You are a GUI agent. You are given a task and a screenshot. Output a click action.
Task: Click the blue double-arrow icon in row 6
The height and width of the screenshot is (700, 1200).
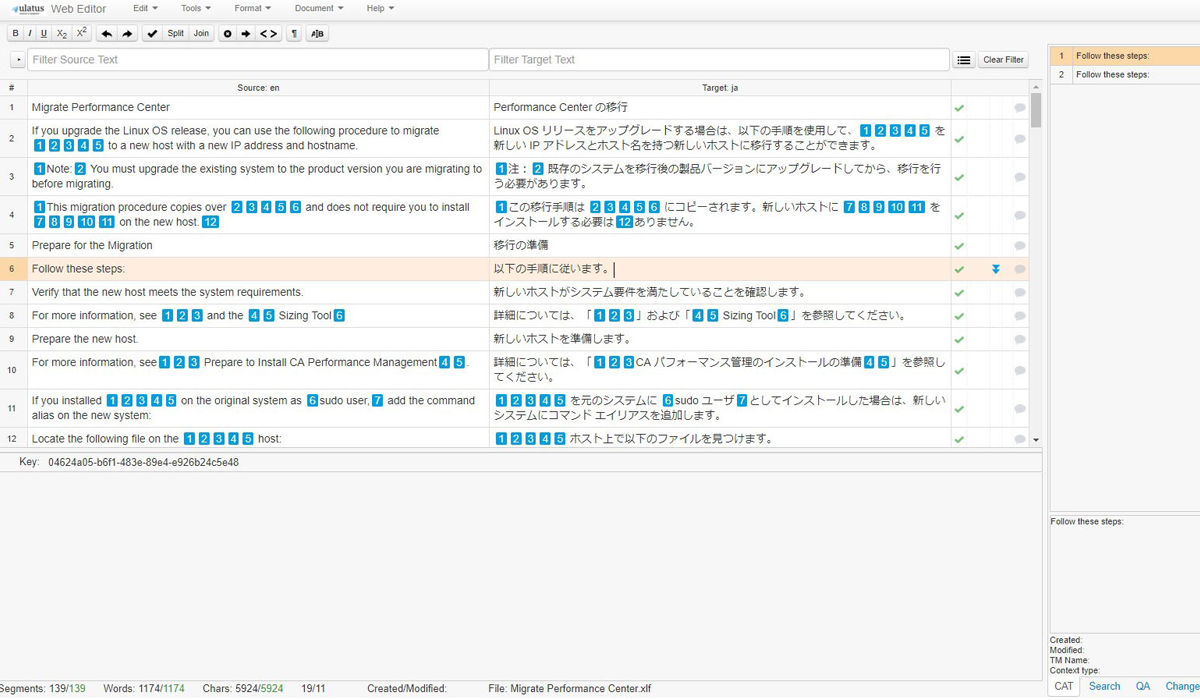pyautogui.click(x=996, y=269)
